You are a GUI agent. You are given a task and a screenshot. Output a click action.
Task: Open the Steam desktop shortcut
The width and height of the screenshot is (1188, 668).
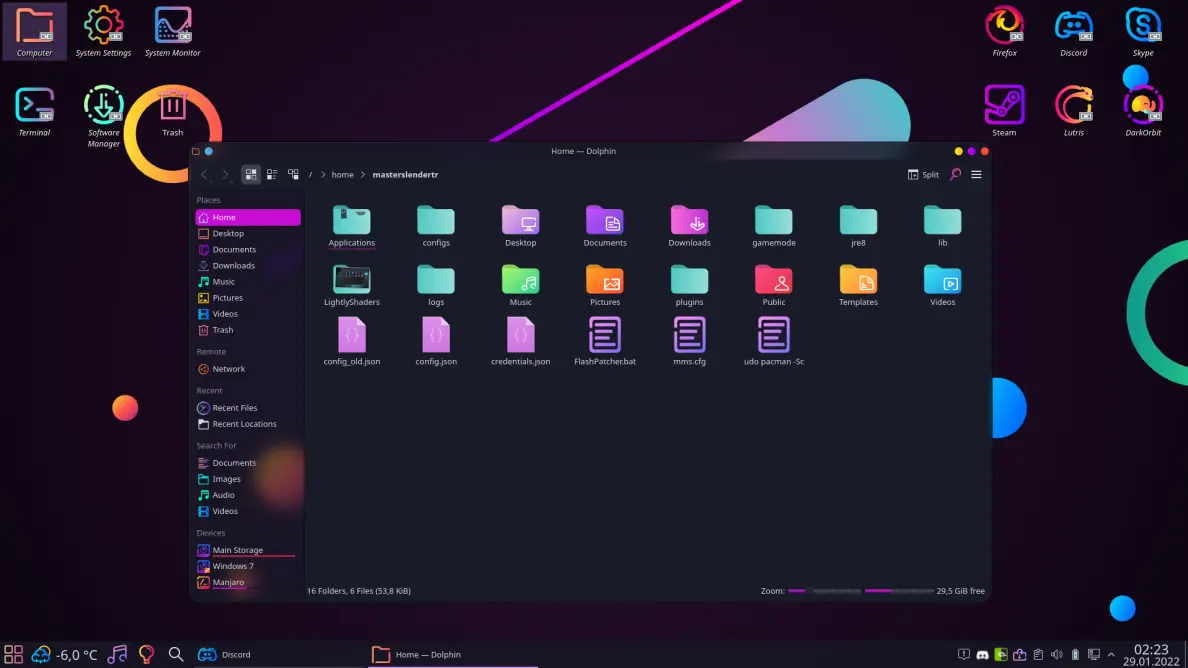[1005, 111]
